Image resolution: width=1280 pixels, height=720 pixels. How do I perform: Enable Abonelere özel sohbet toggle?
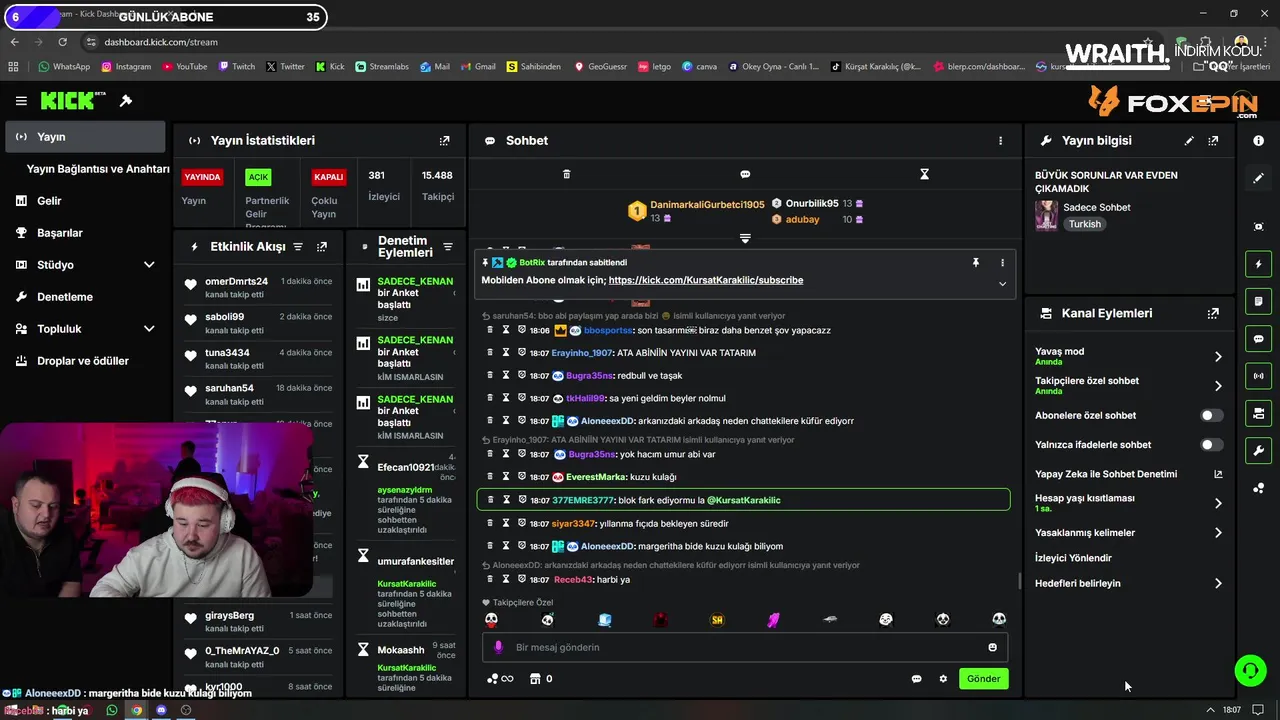click(x=1211, y=415)
